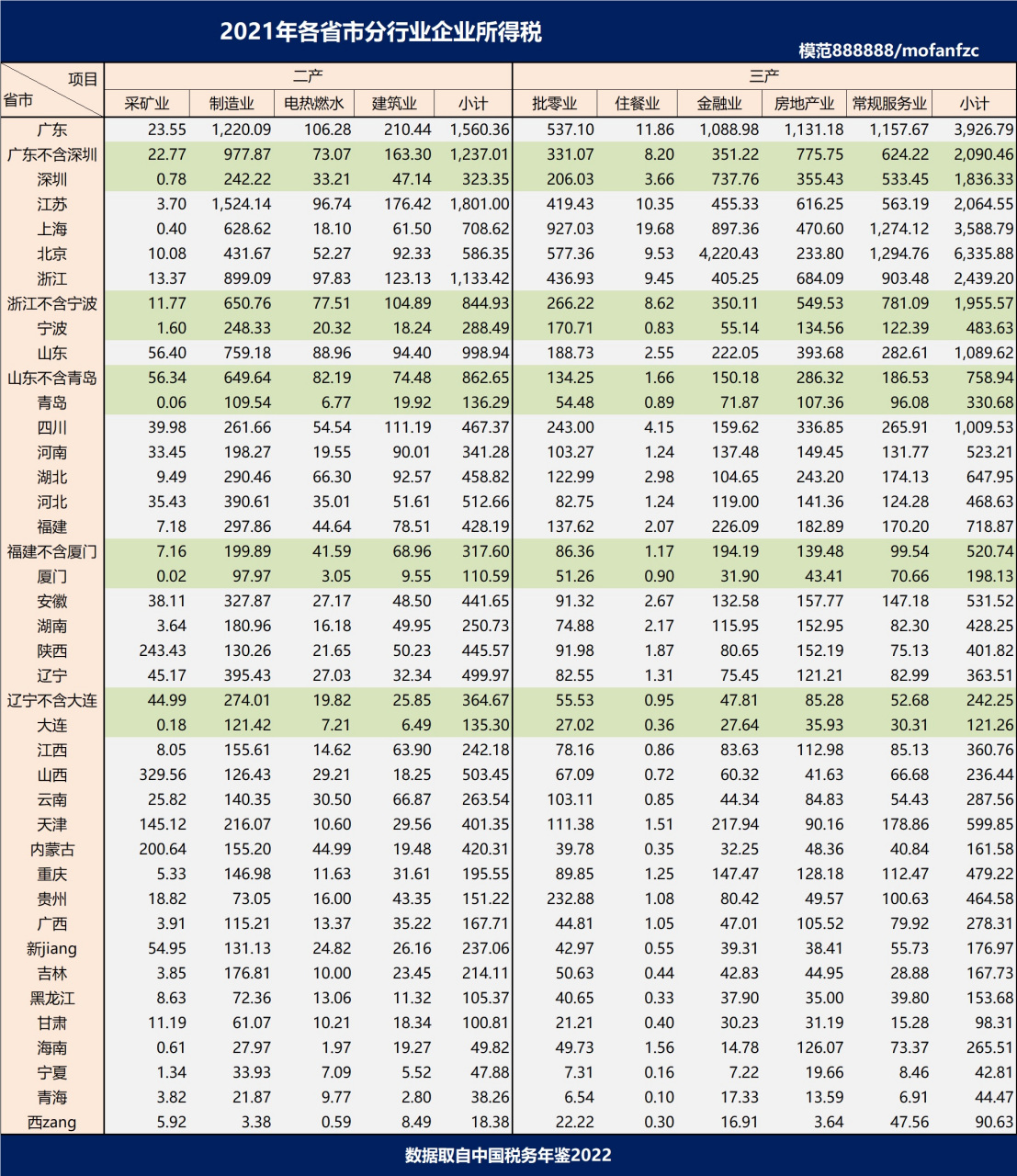This screenshot has width=1017, height=1176.
Task: Select the '上海' row label
Action: click(x=52, y=229)
